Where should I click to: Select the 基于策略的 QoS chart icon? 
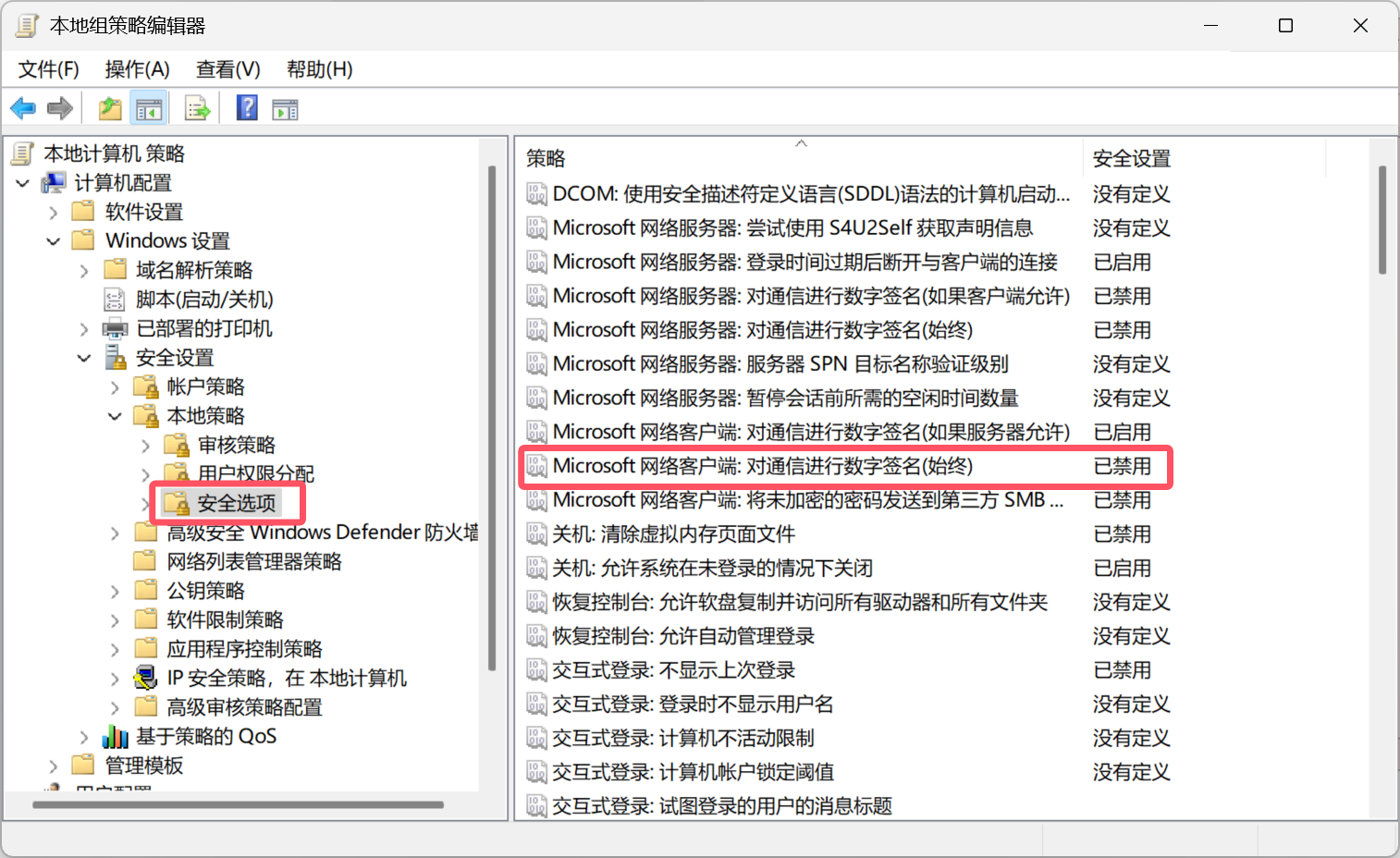(x=116, y=737)
